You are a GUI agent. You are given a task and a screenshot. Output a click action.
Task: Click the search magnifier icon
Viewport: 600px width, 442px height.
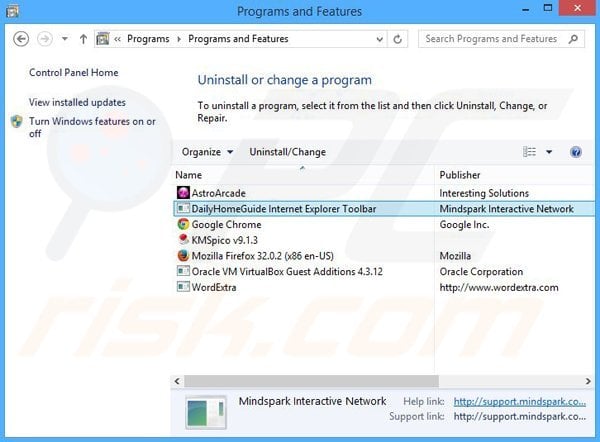(573, 39)
